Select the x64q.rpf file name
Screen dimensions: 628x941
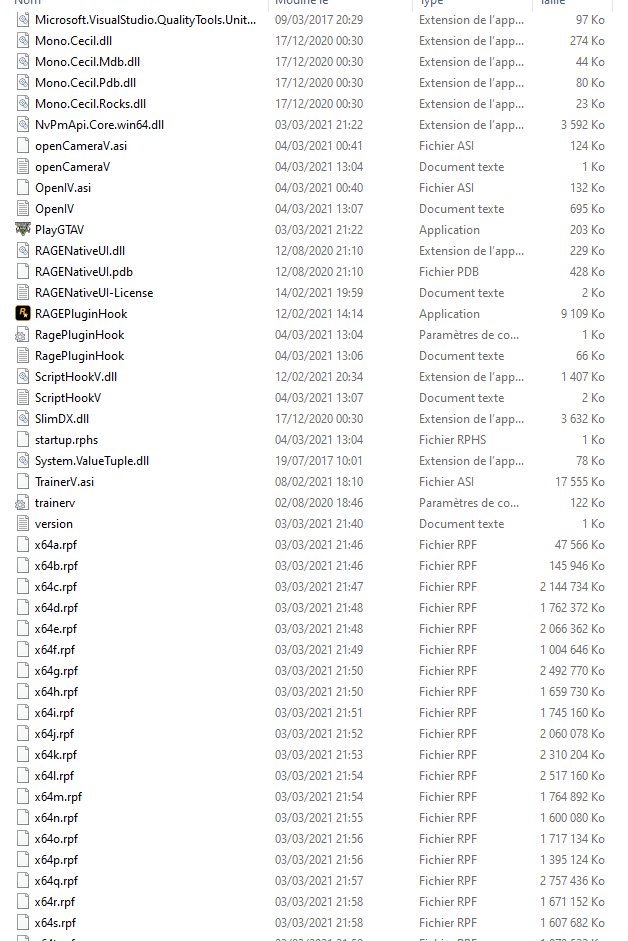pyautogui.click(x=56, y=881)
